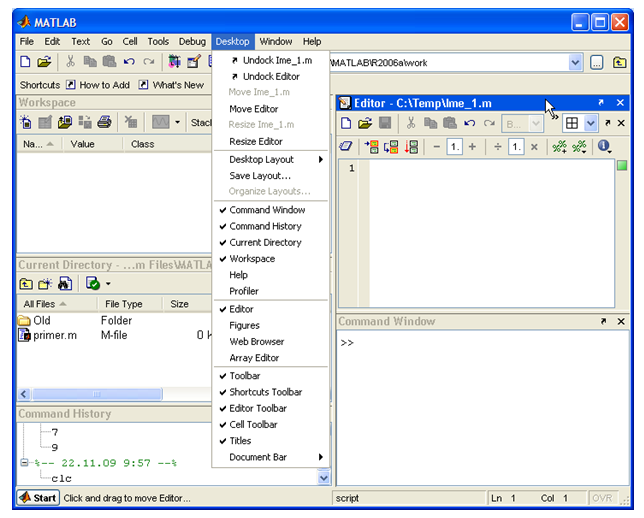Click the Workspace new variable icon

[25, 122]
